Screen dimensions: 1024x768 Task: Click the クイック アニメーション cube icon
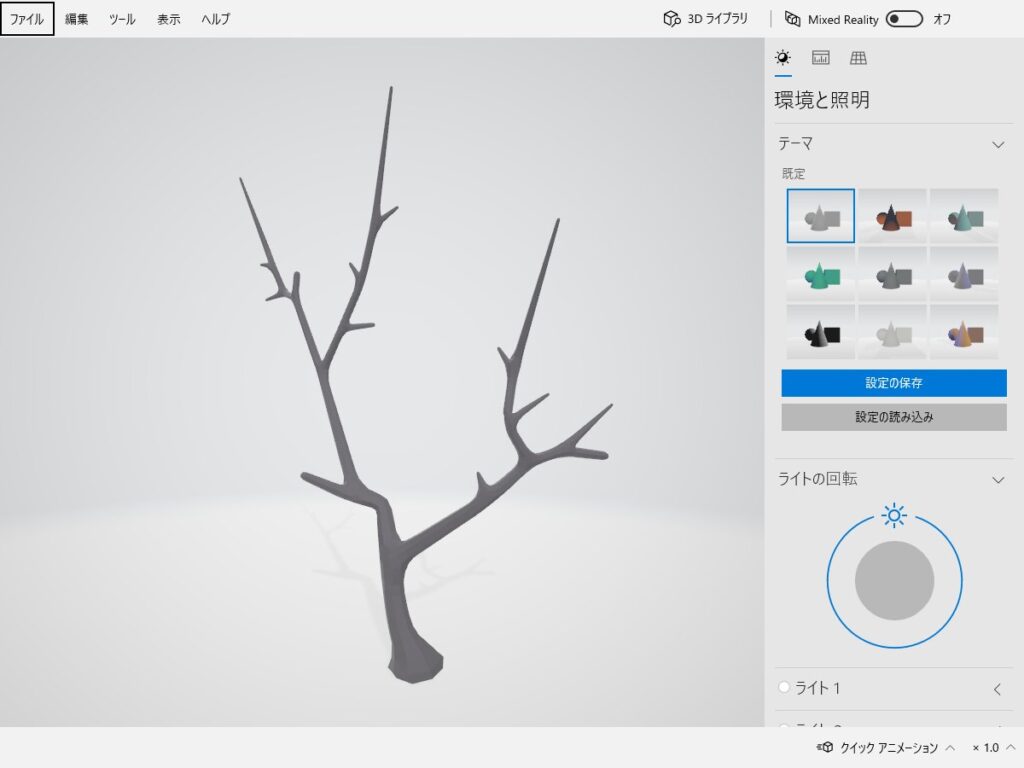point(826,747)
